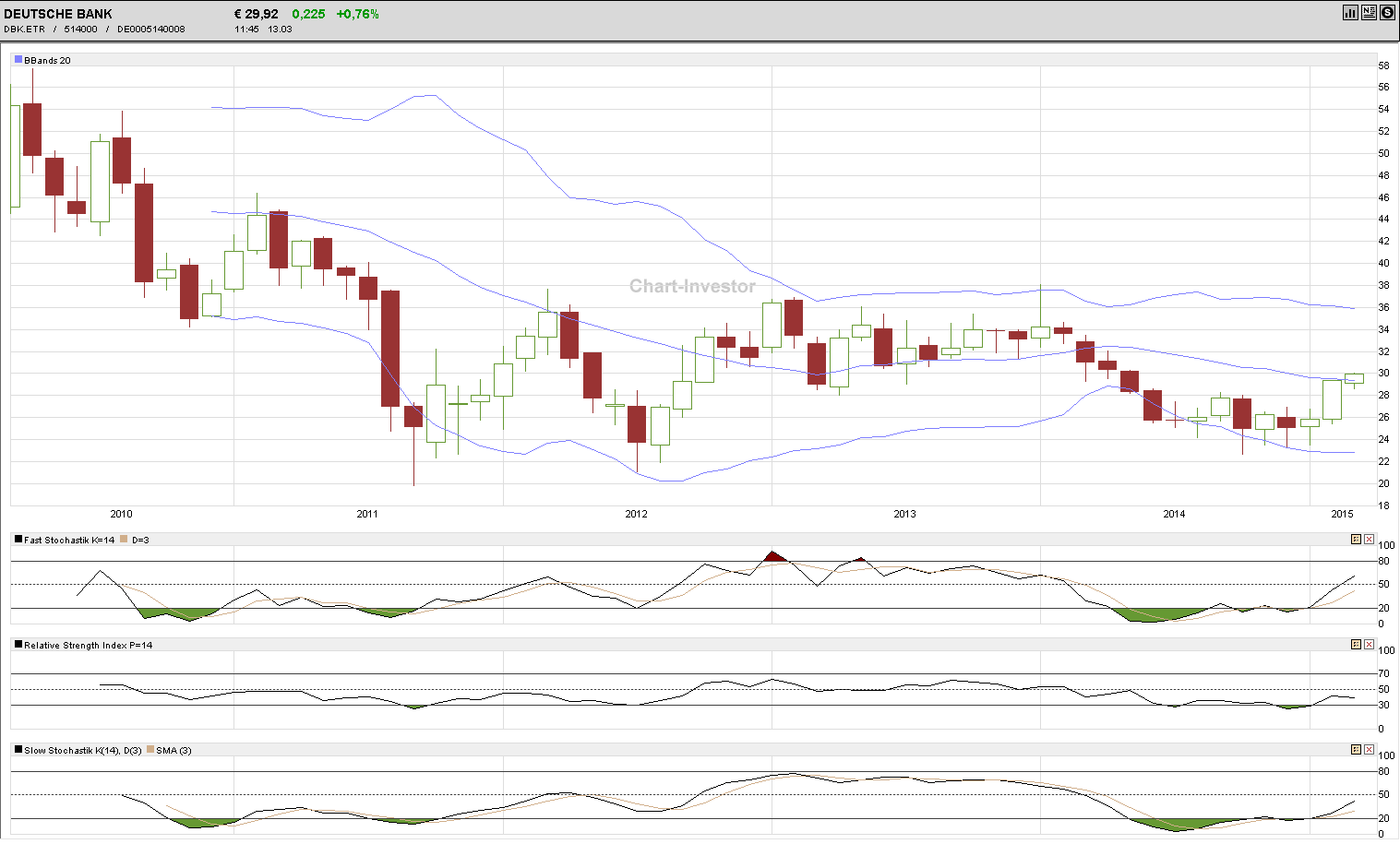
Task: Click the red overbought peak in Fast Stochastik
Action: click(774, 556)
